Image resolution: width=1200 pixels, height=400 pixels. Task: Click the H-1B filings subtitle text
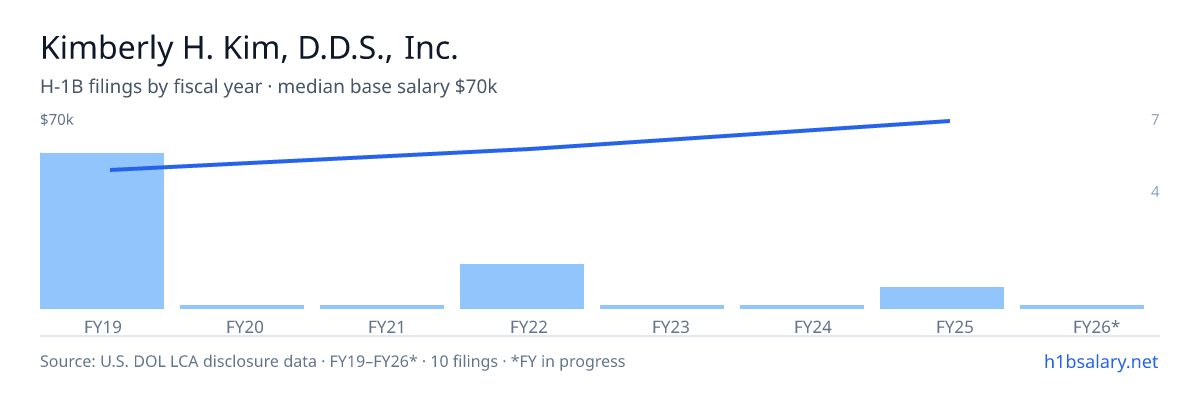click(x=269, y=87)
